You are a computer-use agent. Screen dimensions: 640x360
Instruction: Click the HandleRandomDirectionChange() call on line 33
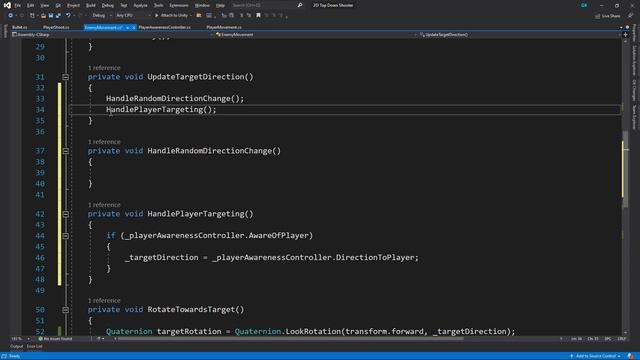click(x=175, y=98)
